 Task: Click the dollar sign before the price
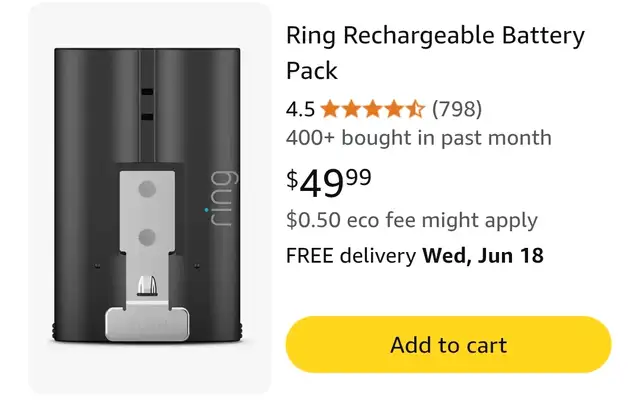(292, 180)
